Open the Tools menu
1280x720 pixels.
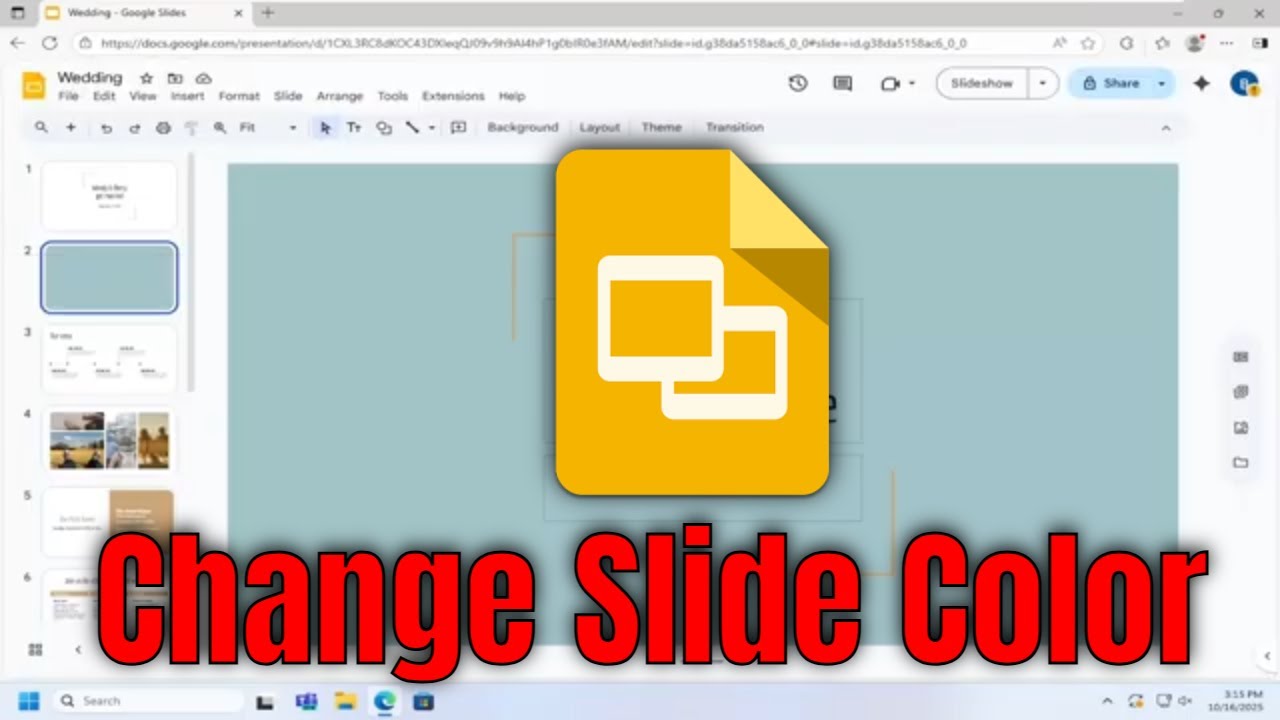(x=393, y=96)
